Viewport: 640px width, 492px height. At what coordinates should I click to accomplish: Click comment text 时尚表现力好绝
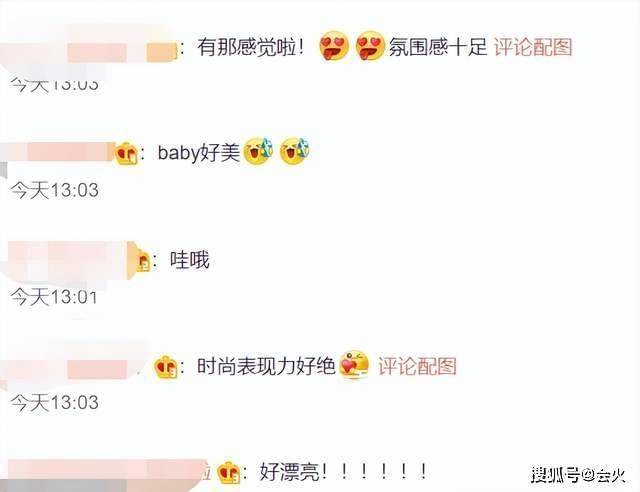266,366
